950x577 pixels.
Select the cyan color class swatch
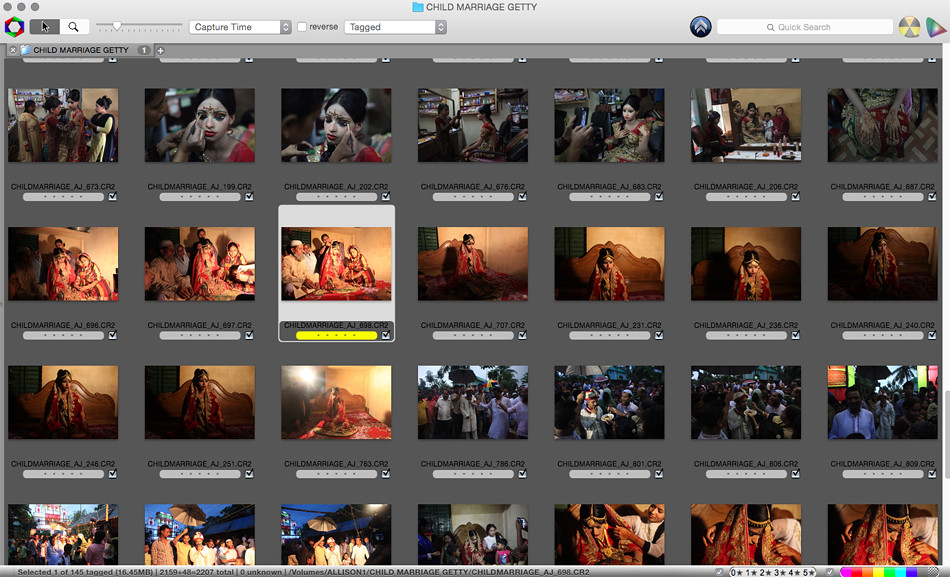[x=900, y=572]
